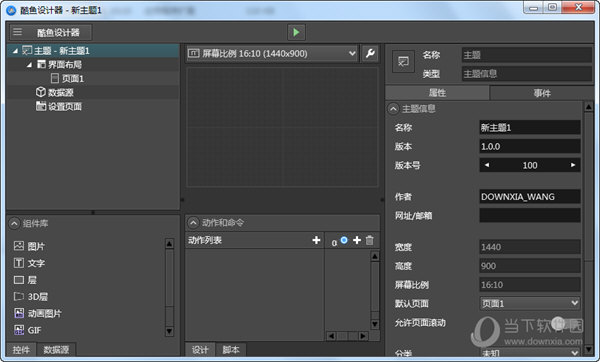Run the theme with the green play button
The image size is (600, 362).
click(x=296, y=32)
